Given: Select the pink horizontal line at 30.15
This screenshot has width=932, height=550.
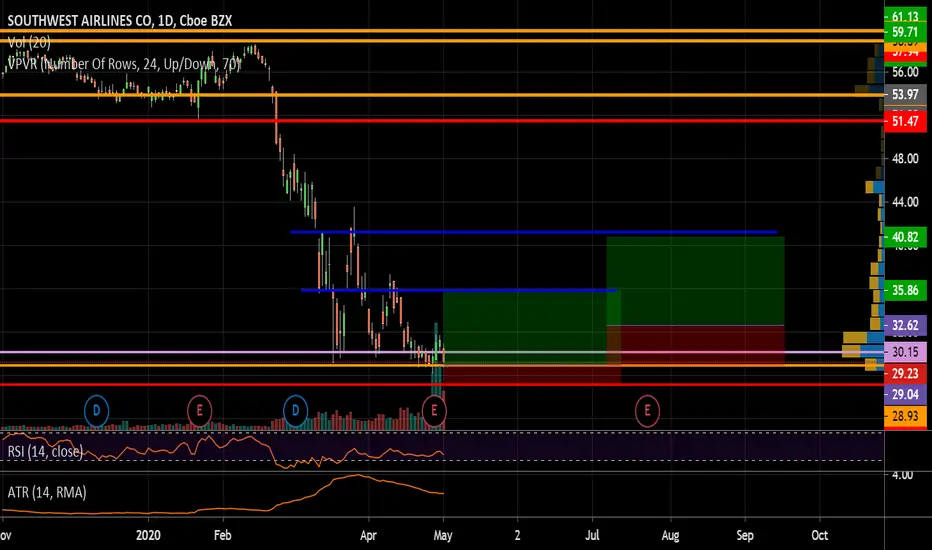Looking at the screenshot, I should 442,353.
